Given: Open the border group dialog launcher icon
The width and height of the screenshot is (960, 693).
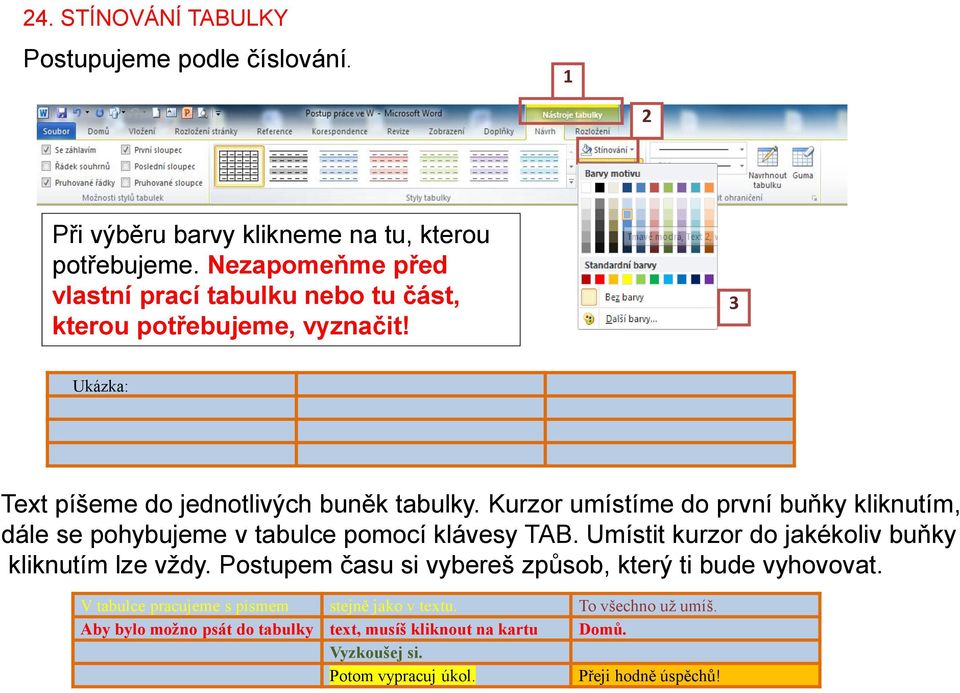Looking at the screenshot, I should point(814,198).
